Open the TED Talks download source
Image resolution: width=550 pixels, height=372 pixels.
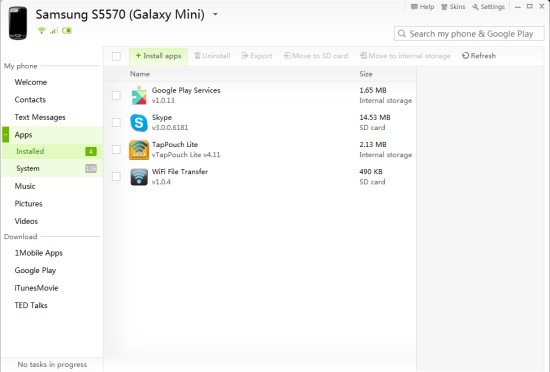[x=31, y=305]
